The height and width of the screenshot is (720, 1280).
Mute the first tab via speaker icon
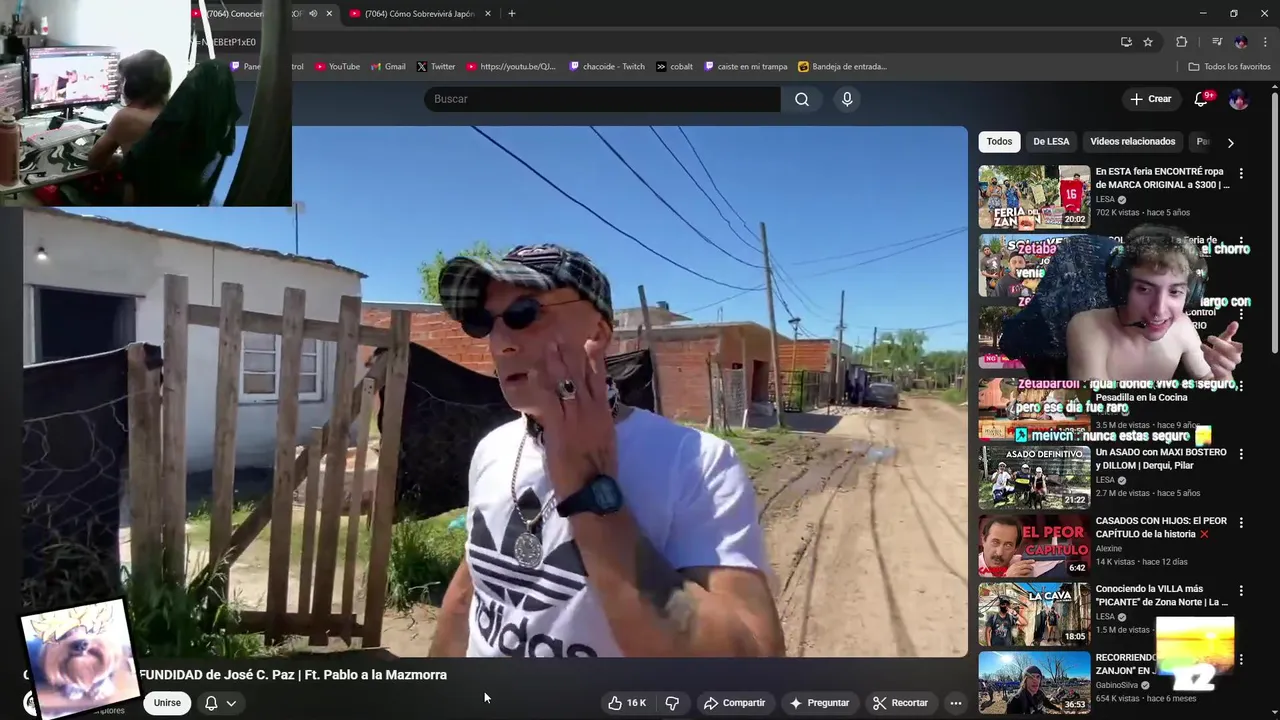tap(313, 14)
